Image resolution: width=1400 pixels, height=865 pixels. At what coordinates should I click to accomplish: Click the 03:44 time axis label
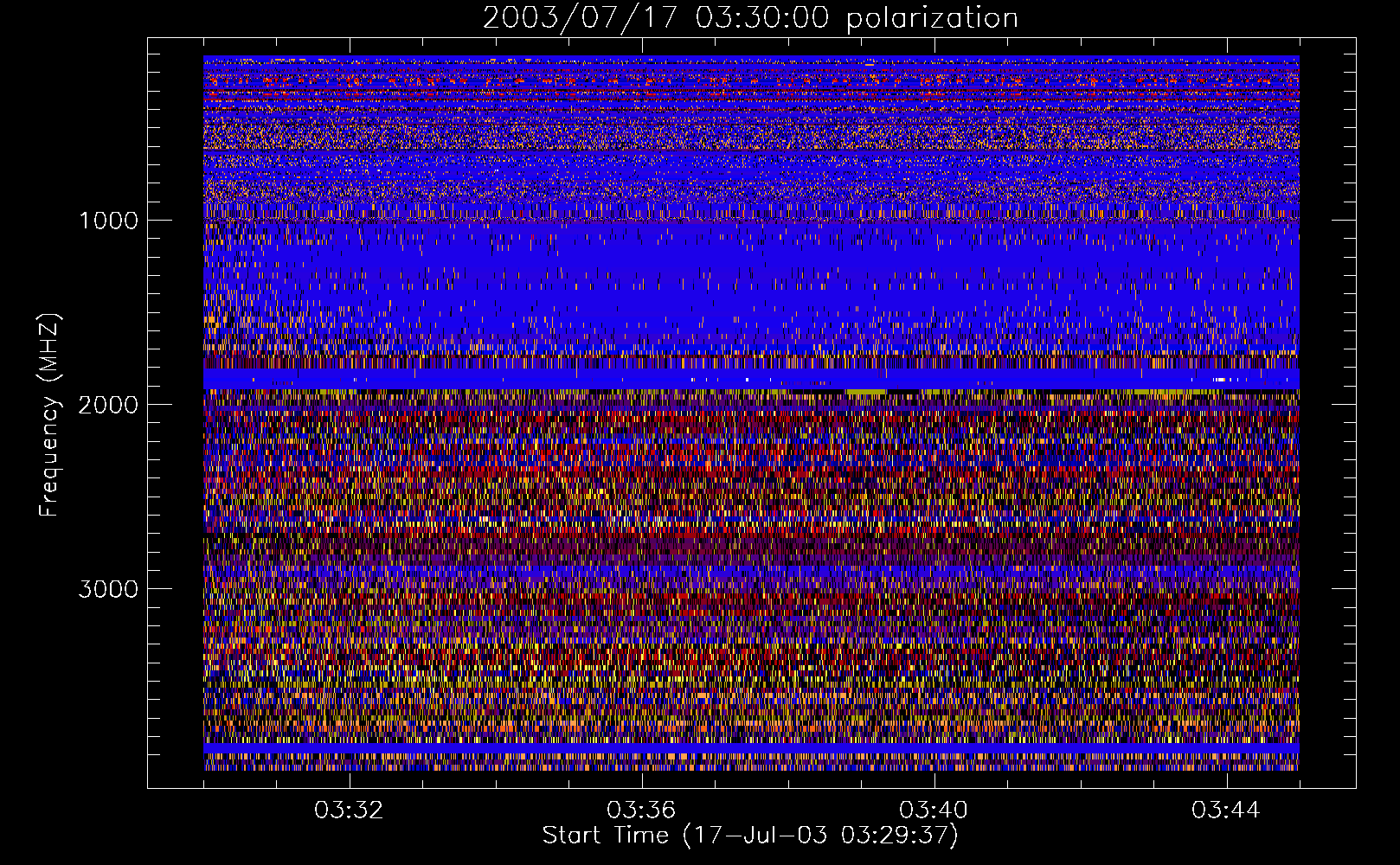(1226, 811)
